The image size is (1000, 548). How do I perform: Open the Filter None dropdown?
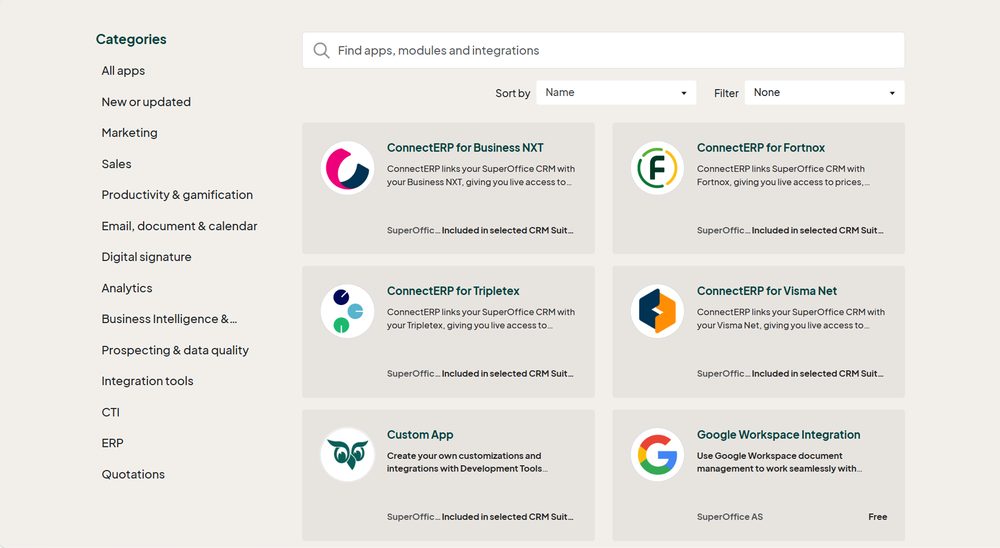824,93
